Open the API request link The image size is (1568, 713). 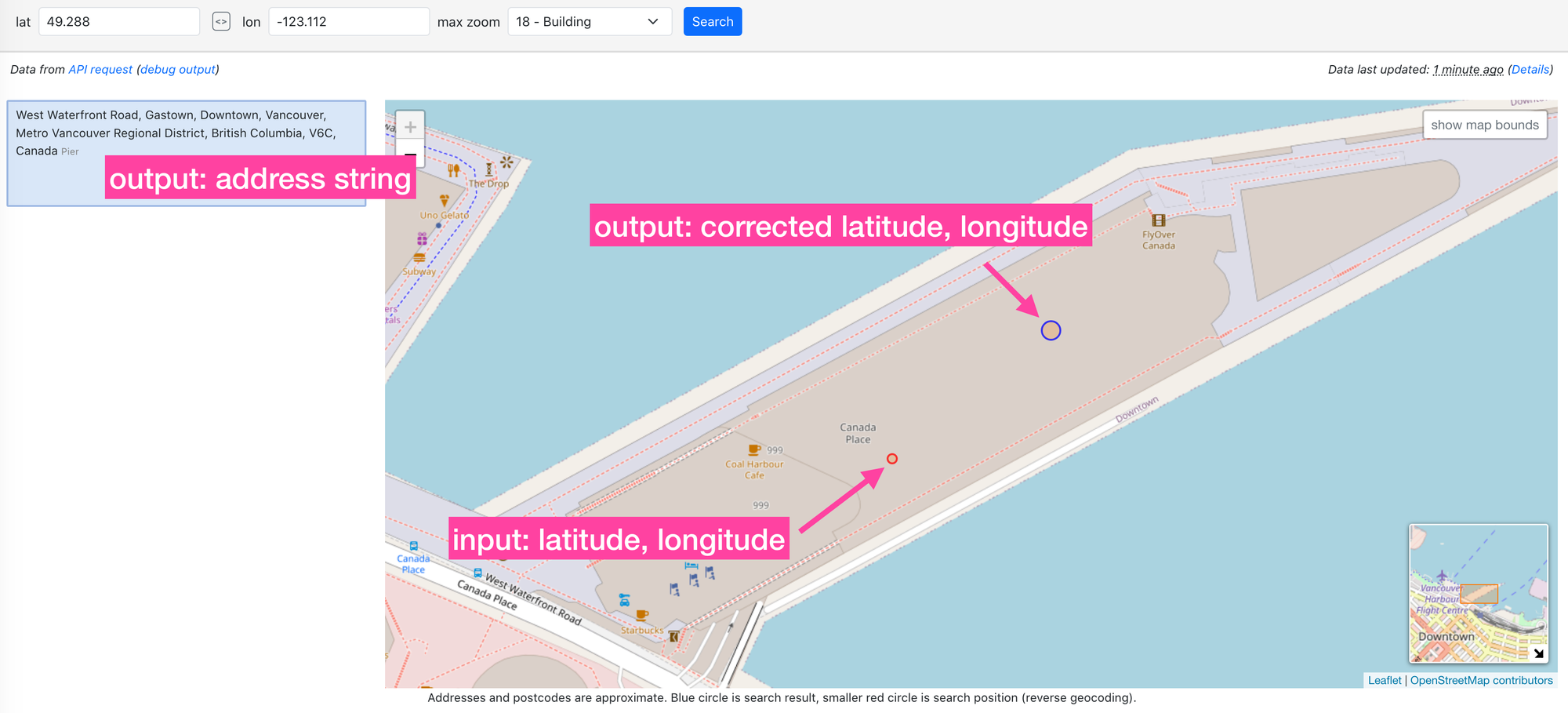tap(100, 69)
